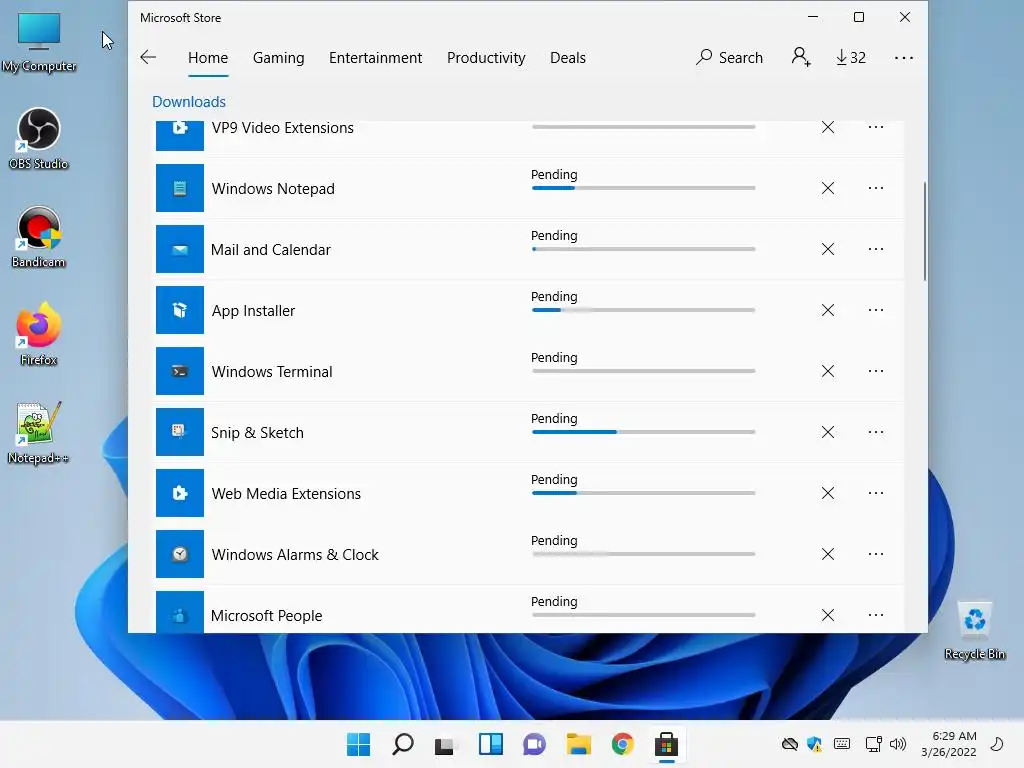1024x768 pixels.
Task: Cancel the Windows Alarms & Clock download
Action: coord(827,554)
